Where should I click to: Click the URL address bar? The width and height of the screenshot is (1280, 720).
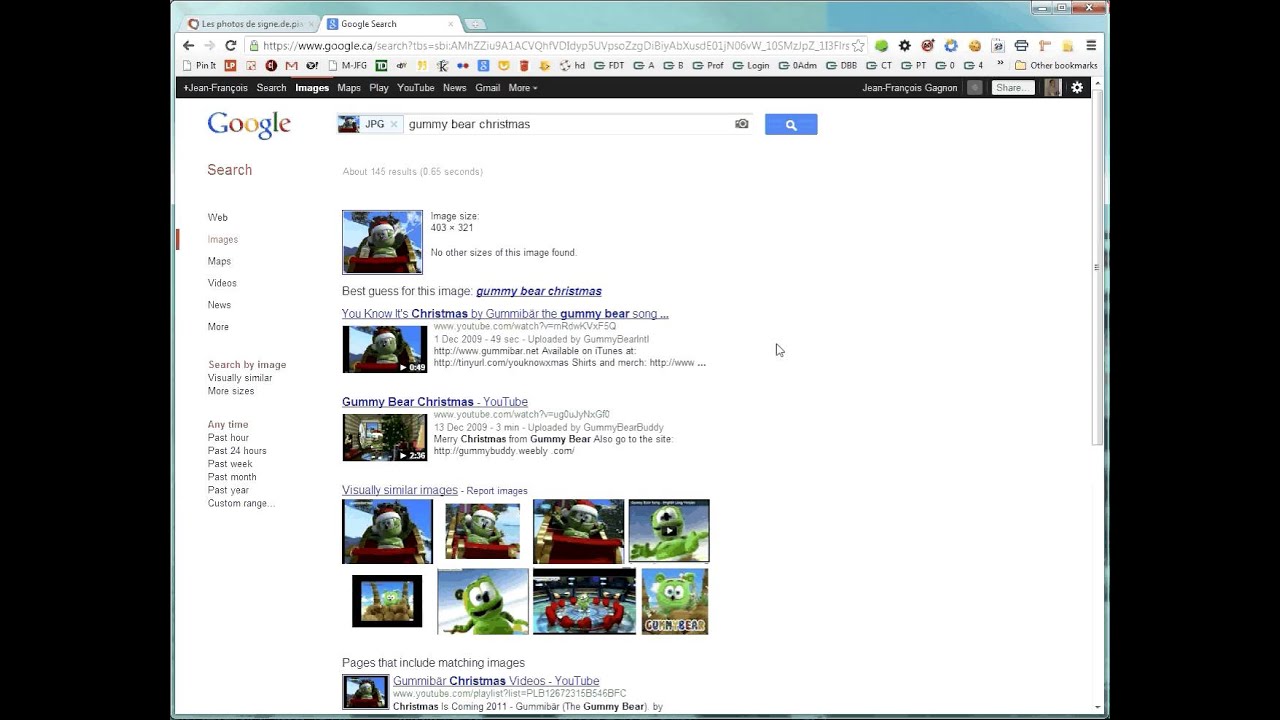pyautogui.click(x=556, y=45)
